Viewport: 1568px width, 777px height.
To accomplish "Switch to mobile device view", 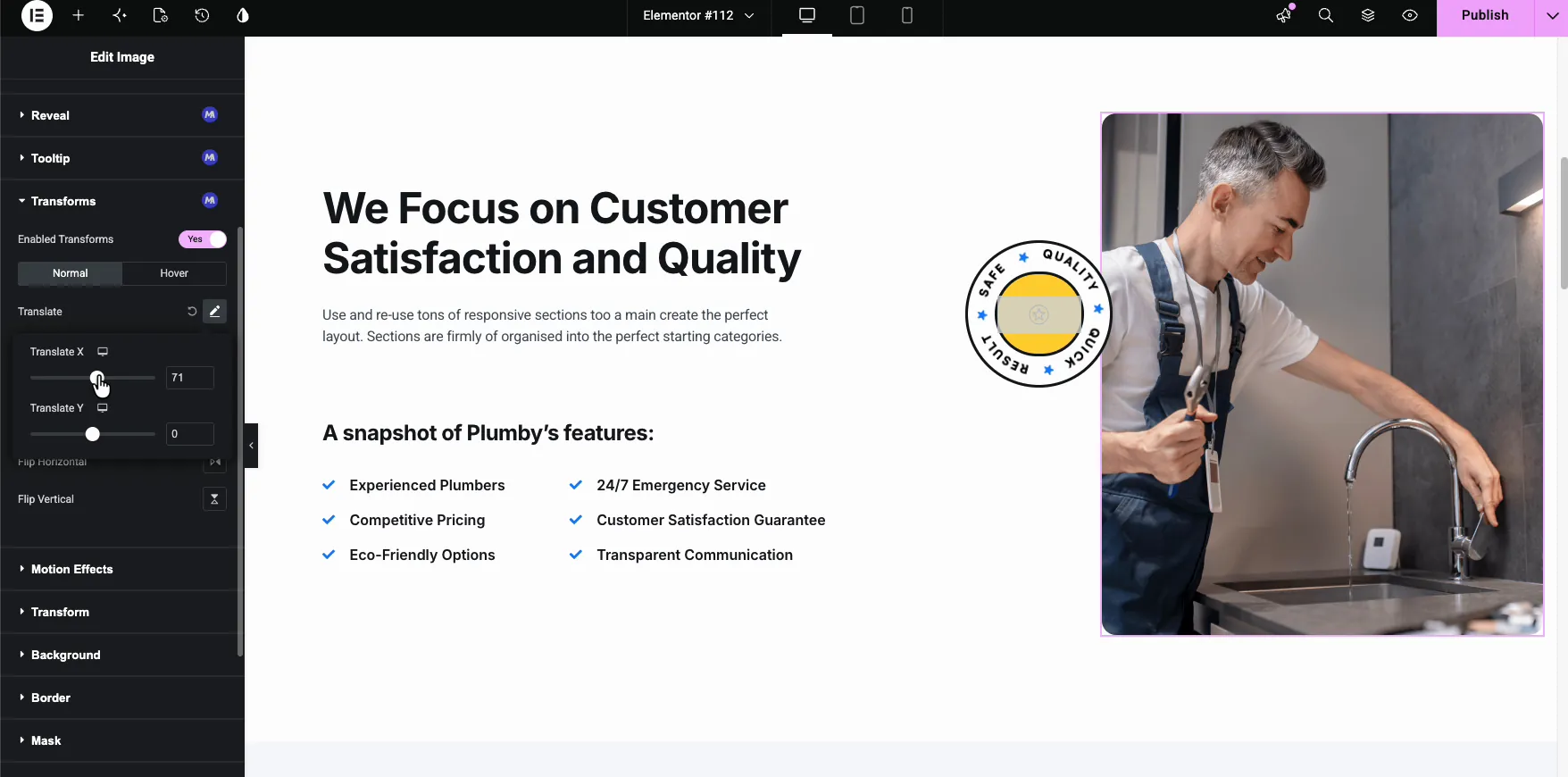I will point(907,15).
